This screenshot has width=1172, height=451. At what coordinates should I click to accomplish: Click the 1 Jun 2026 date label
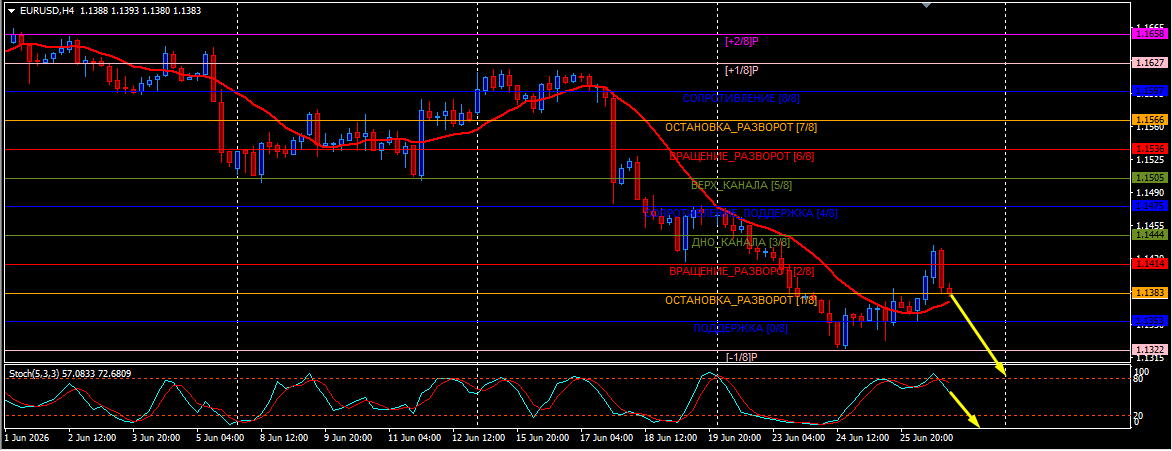pyautogui.click(x=26, y=436)
